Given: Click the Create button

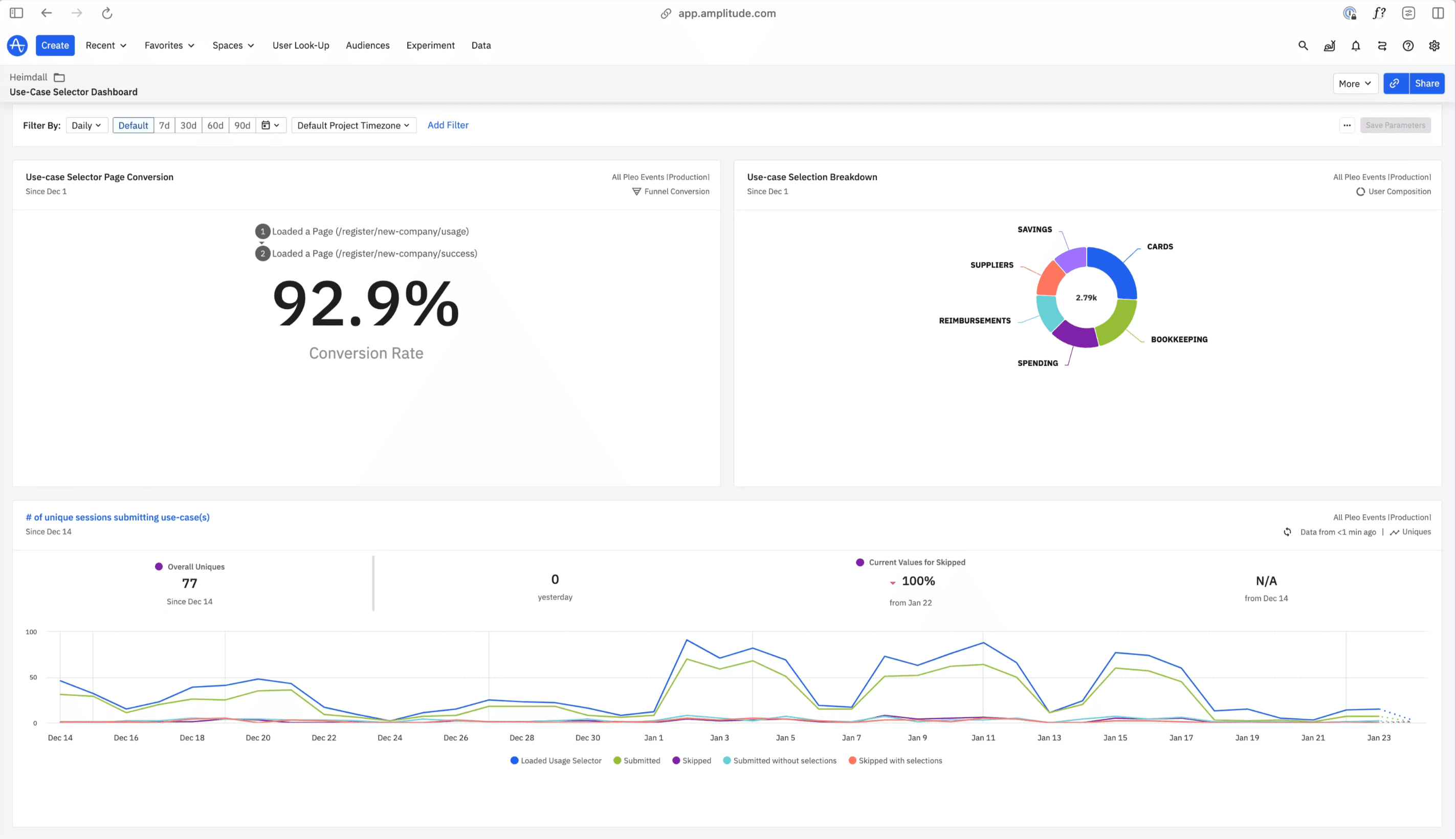Looking at the screenshot, I should coord(55,46).
